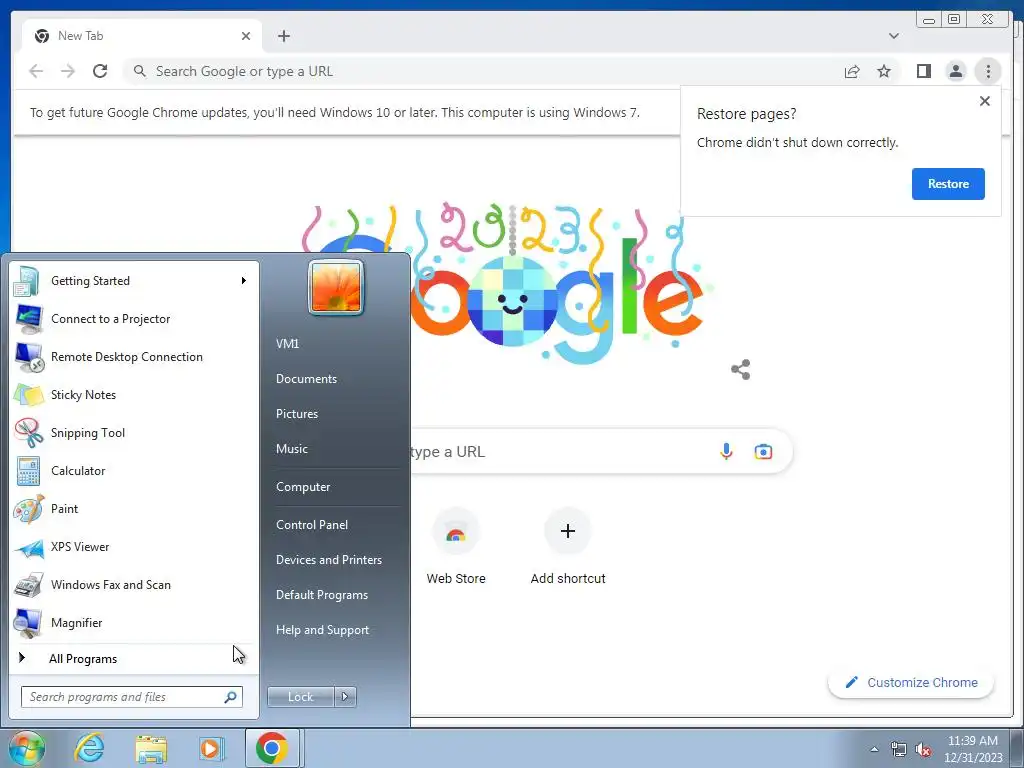Click the Chrome reload page icon
This screenshot has height=768, width=1024.
(x=100, y=71)
